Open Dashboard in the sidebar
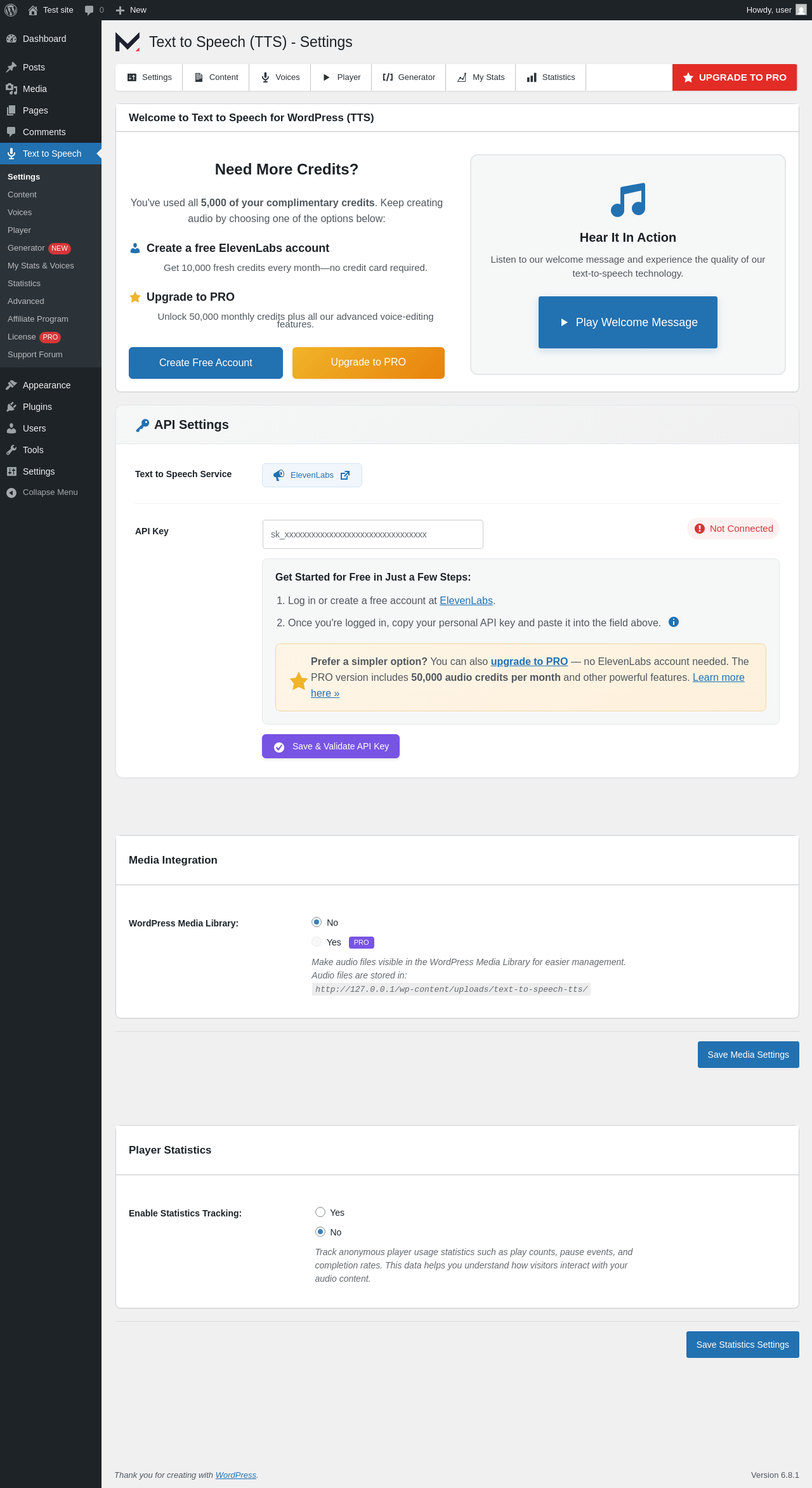The image size is (812, 1488). coord(51,39)
